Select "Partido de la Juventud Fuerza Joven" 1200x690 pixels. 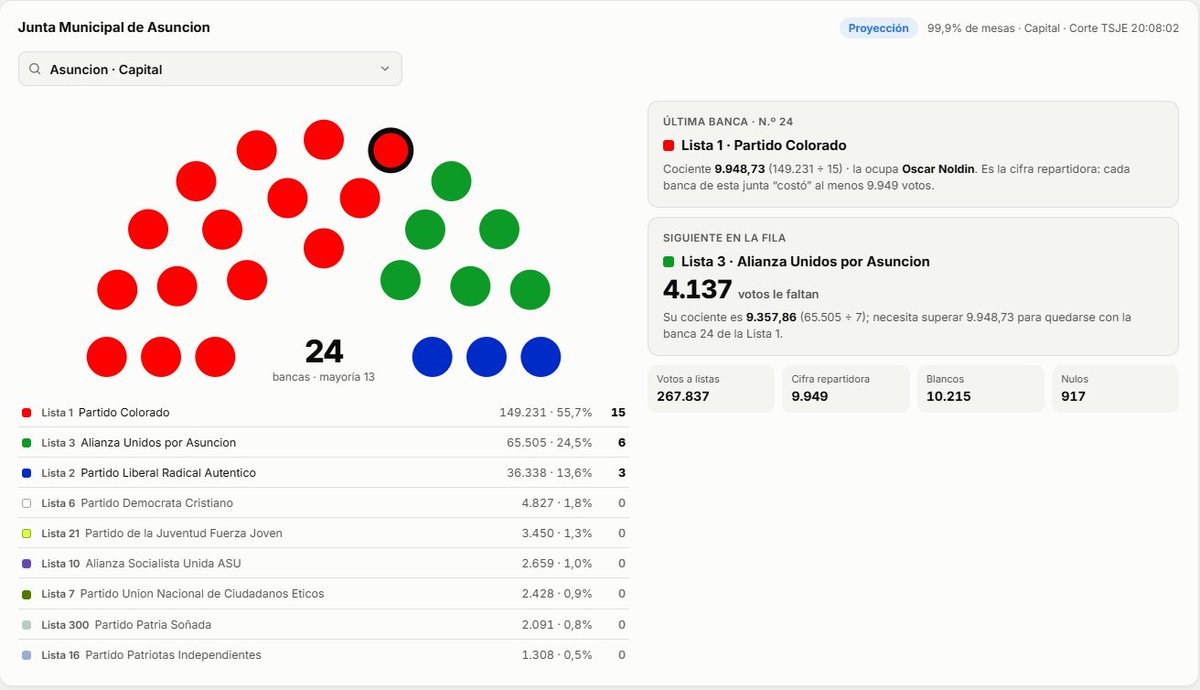click(184, 534)
